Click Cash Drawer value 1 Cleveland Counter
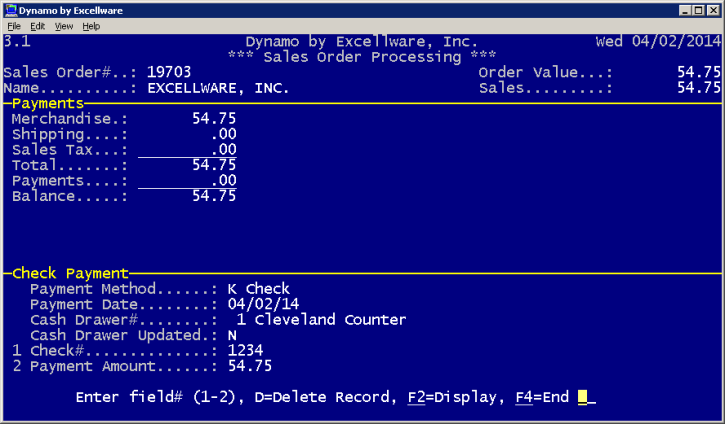 [321, 320]
